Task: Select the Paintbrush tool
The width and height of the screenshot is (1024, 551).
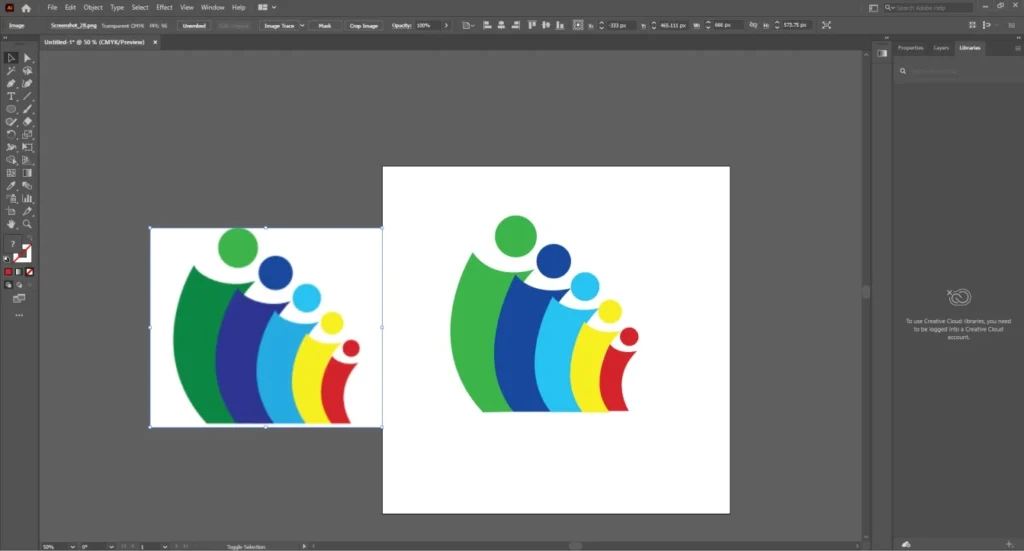Action: pyautogui.click(x=27, y=109)
